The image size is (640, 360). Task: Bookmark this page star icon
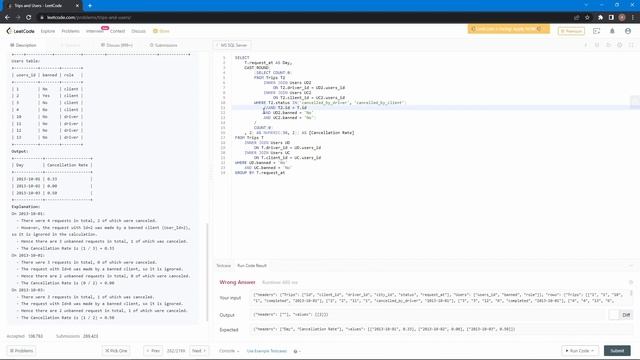pos(587,18)
